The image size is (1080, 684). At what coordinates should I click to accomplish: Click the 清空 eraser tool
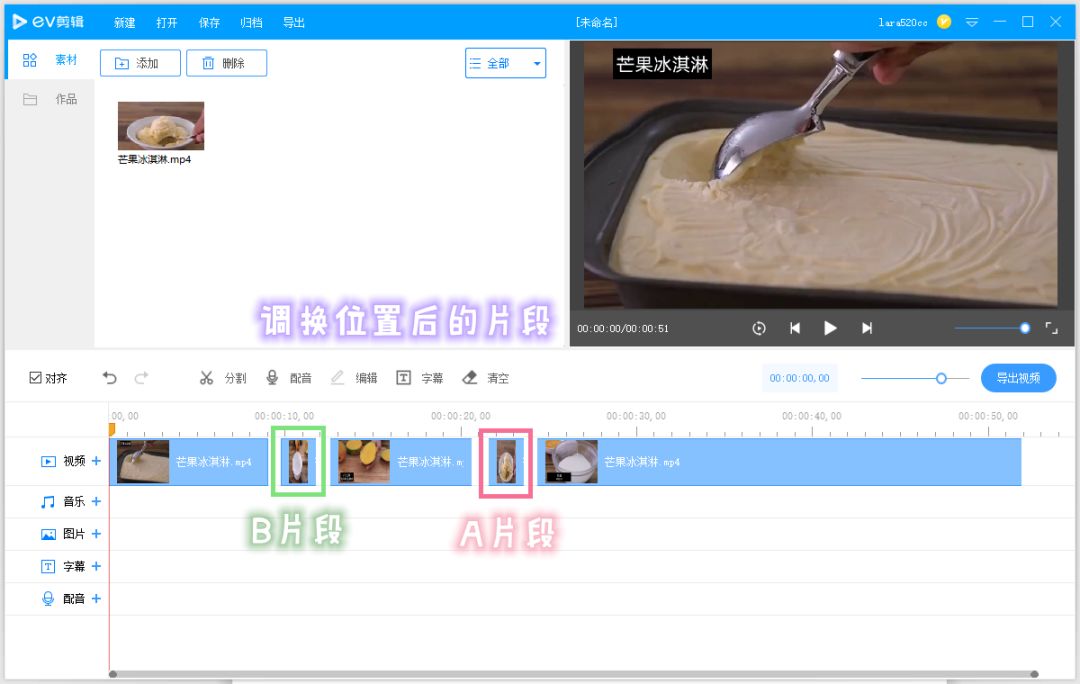pos(486,377)
